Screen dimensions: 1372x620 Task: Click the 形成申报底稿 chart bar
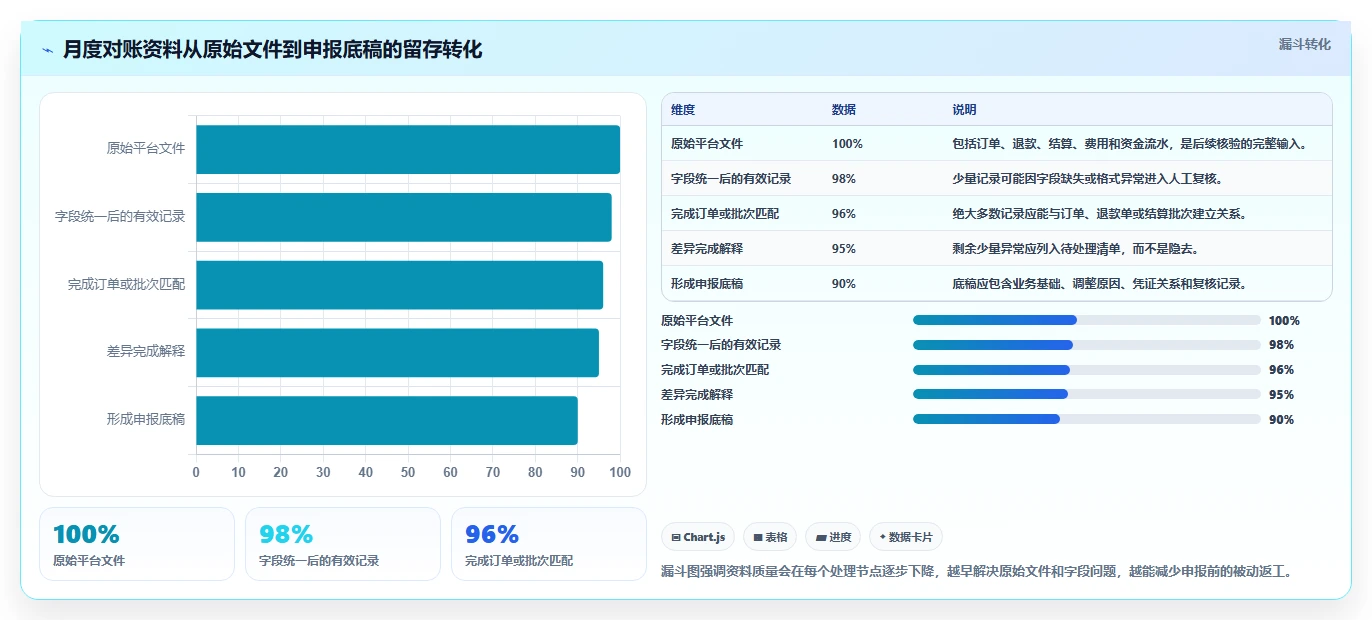[387, 420]
